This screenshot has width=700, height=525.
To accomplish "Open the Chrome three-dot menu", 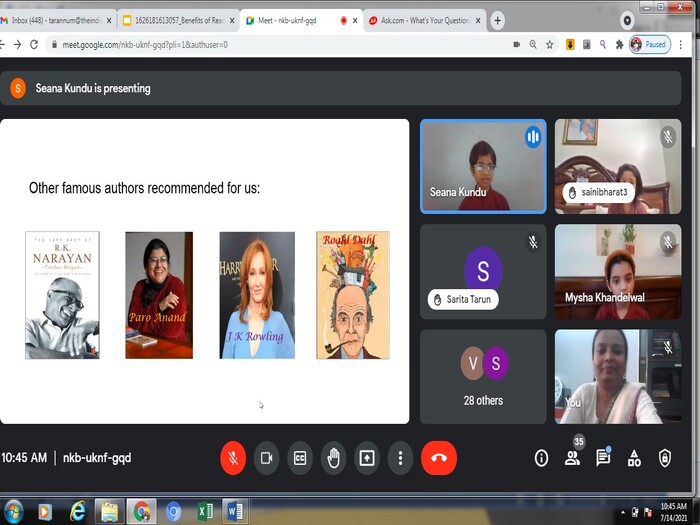I will (680, 45).
